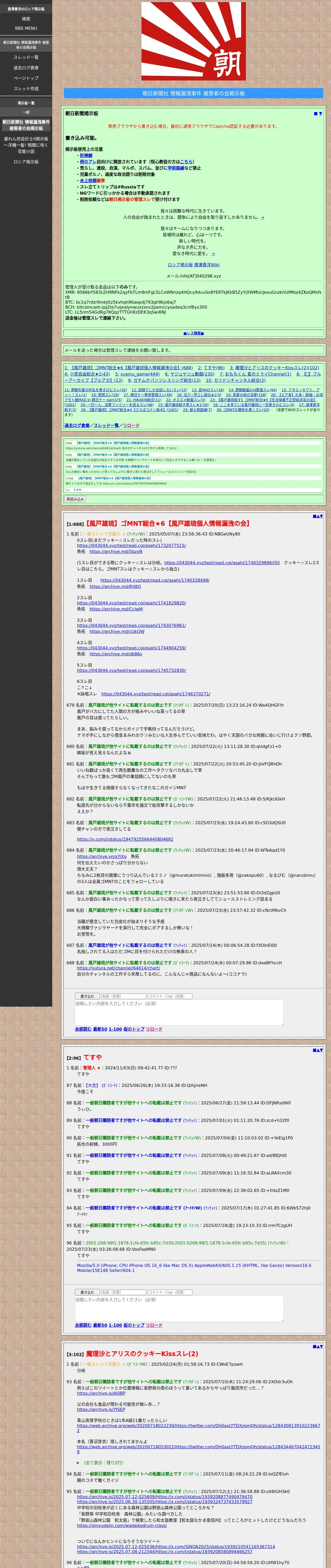331x1568 pixels.
Task: Open thread 2: てすや(96) in the index
Action: pos(211,368)
